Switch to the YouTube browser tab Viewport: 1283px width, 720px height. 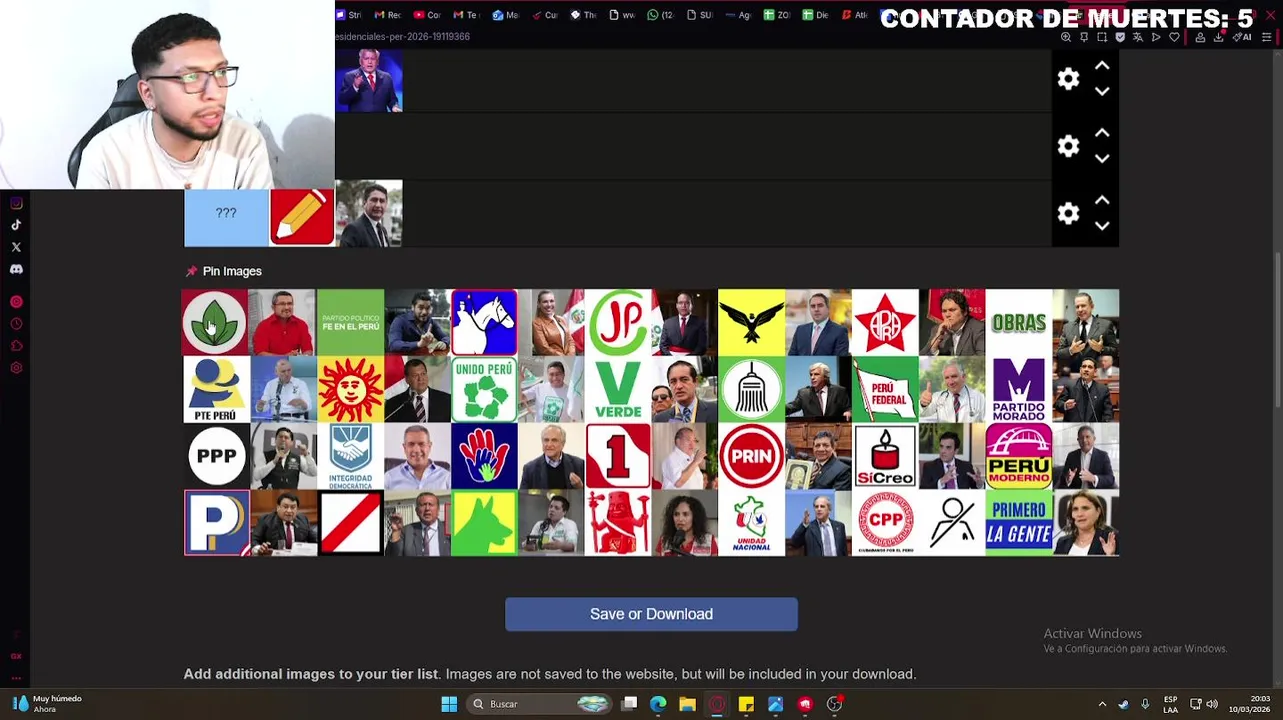(427, 15)
